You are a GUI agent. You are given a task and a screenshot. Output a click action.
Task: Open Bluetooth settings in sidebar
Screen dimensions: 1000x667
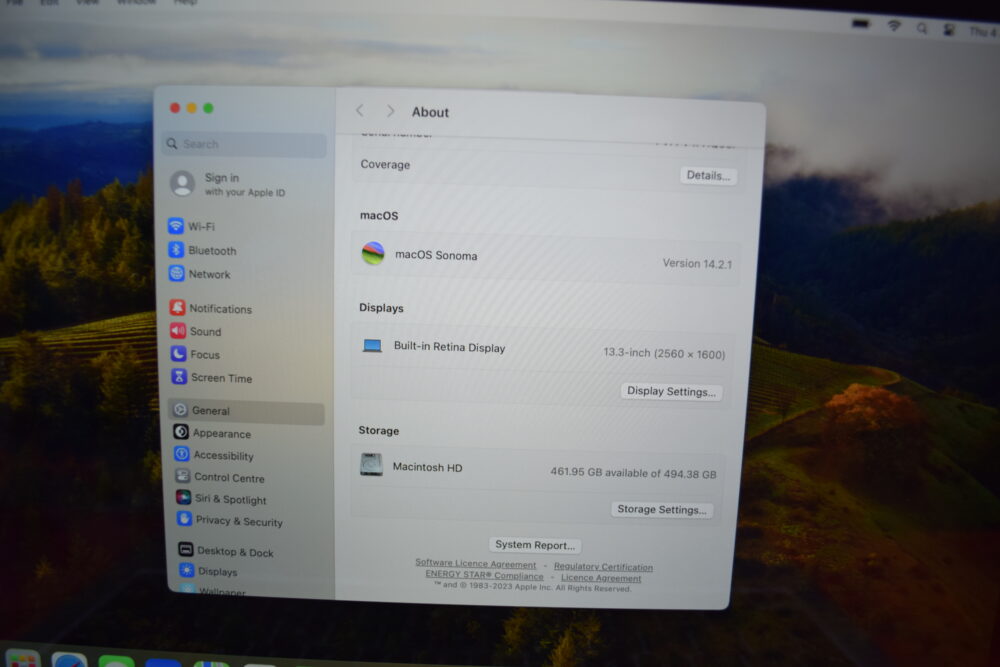[x=202, y=250]
